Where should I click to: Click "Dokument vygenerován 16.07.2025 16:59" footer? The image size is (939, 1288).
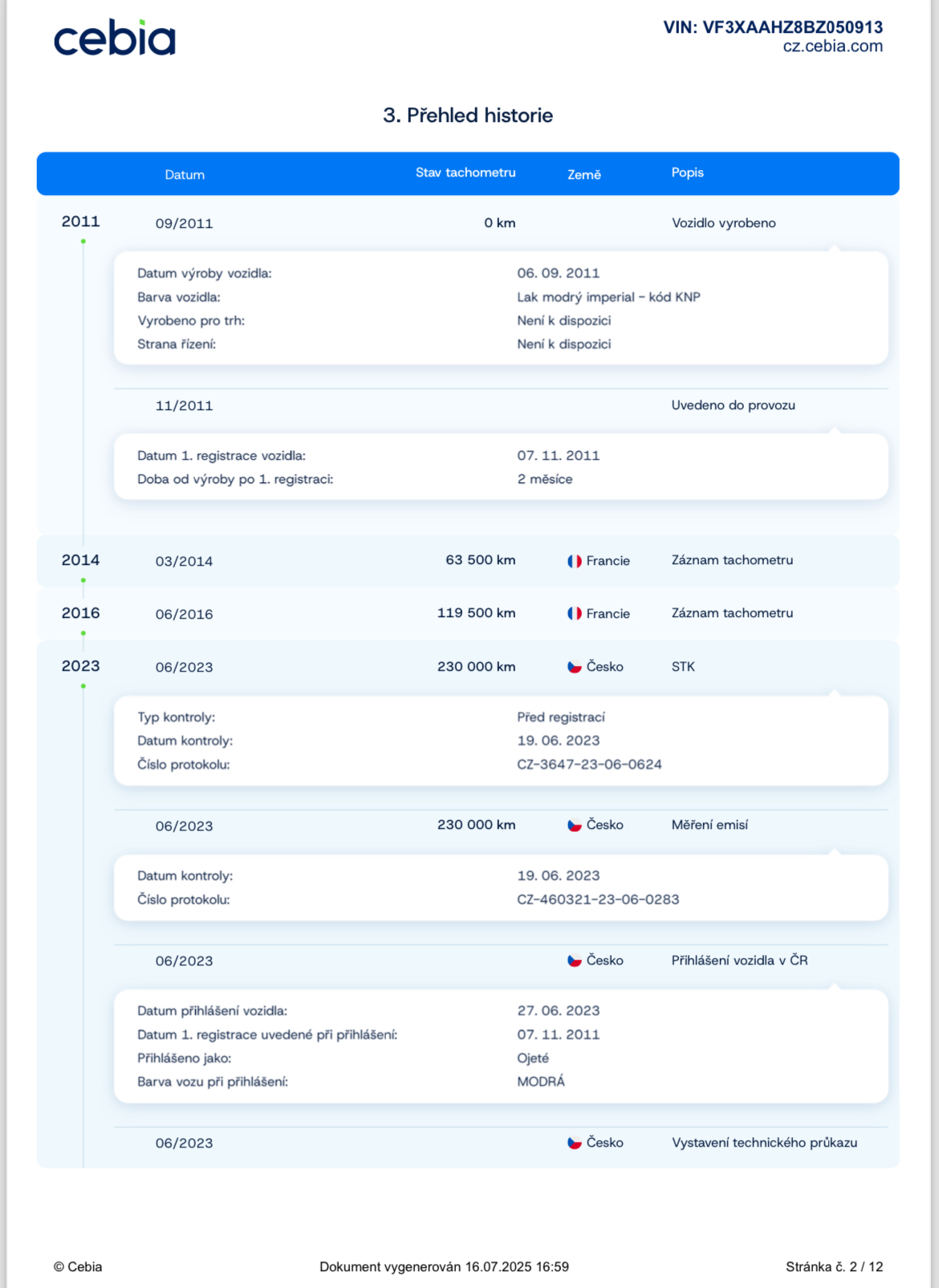point(444,1267)
